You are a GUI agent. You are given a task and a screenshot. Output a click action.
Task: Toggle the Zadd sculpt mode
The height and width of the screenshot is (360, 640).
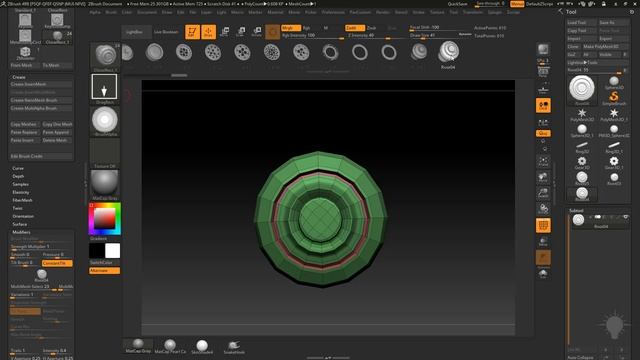[355, 28]
